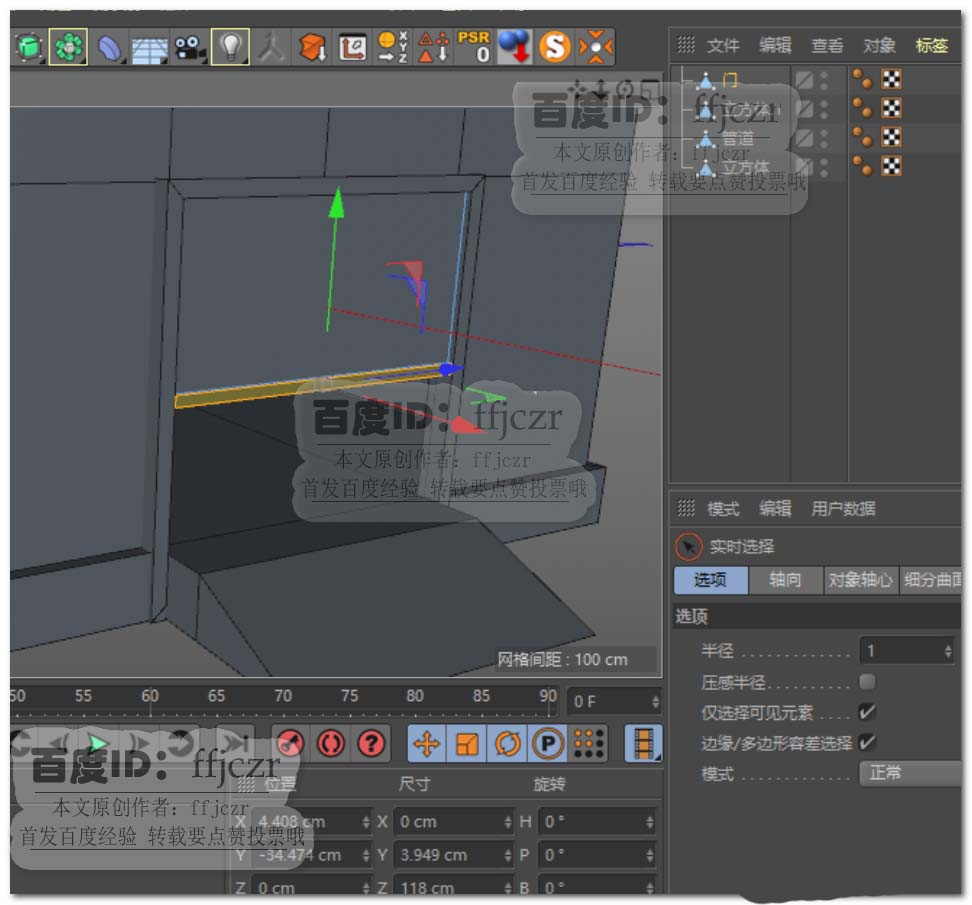Screen dimensions: 972x905
Task: Toggle the red autokey button
Action: click(x=330, y=743)
